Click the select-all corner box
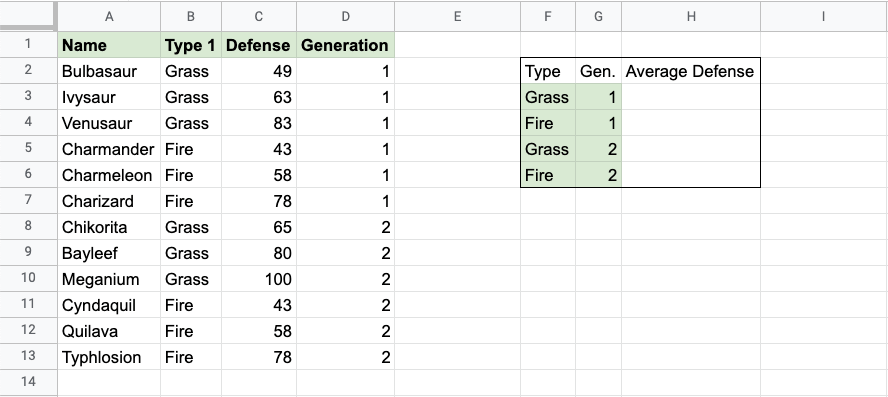888x397 pixels. [x=28, y=16]
